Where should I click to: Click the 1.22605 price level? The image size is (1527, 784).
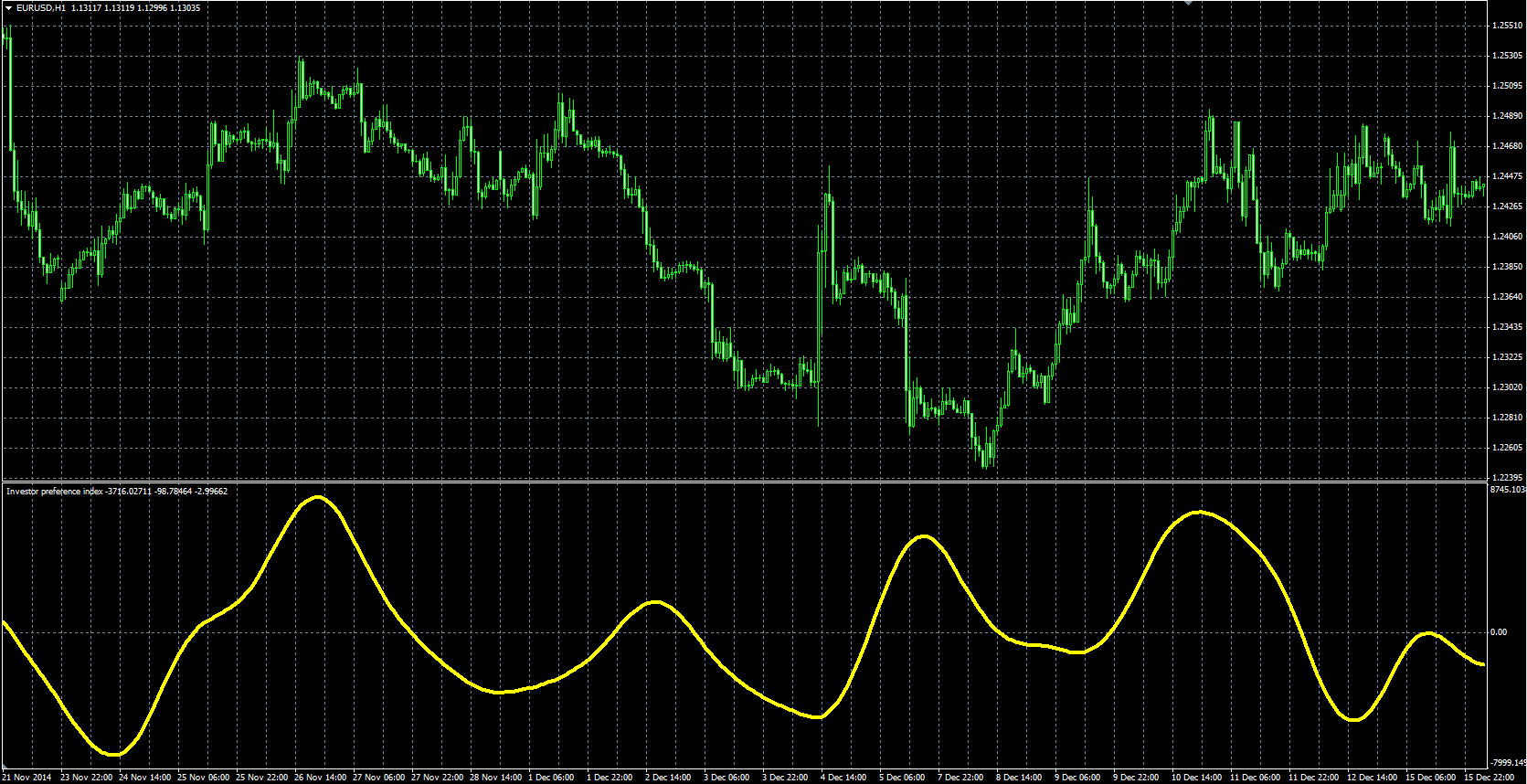point(1507,448)
